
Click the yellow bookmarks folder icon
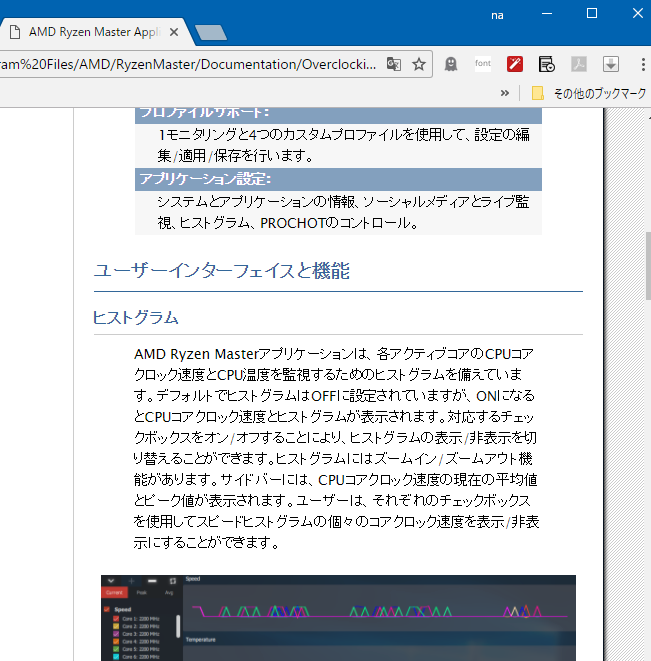click(537, 93)
